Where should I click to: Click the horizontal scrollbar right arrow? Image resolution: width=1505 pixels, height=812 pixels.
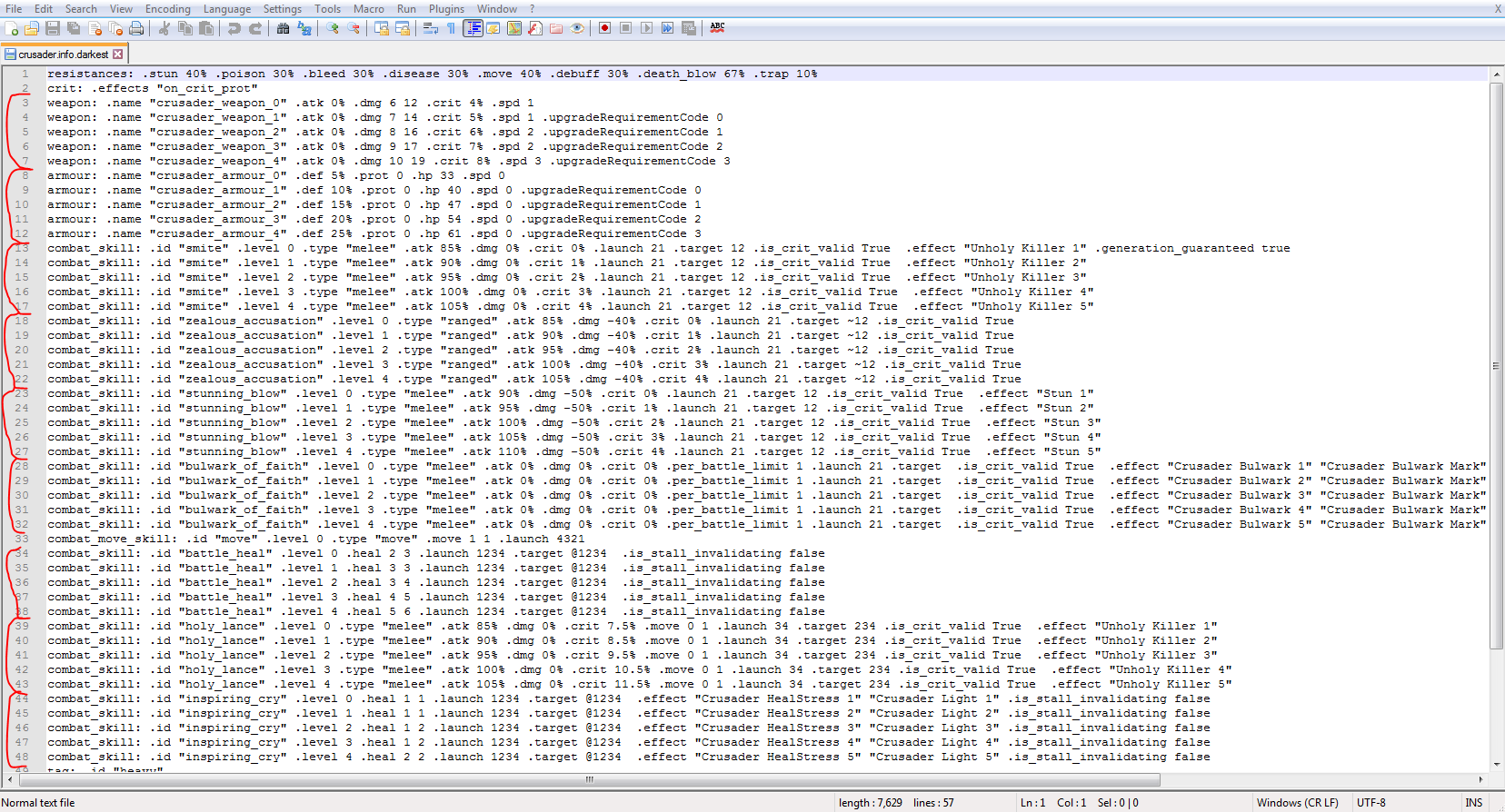pyautogui.click(x=1480, y=779)
